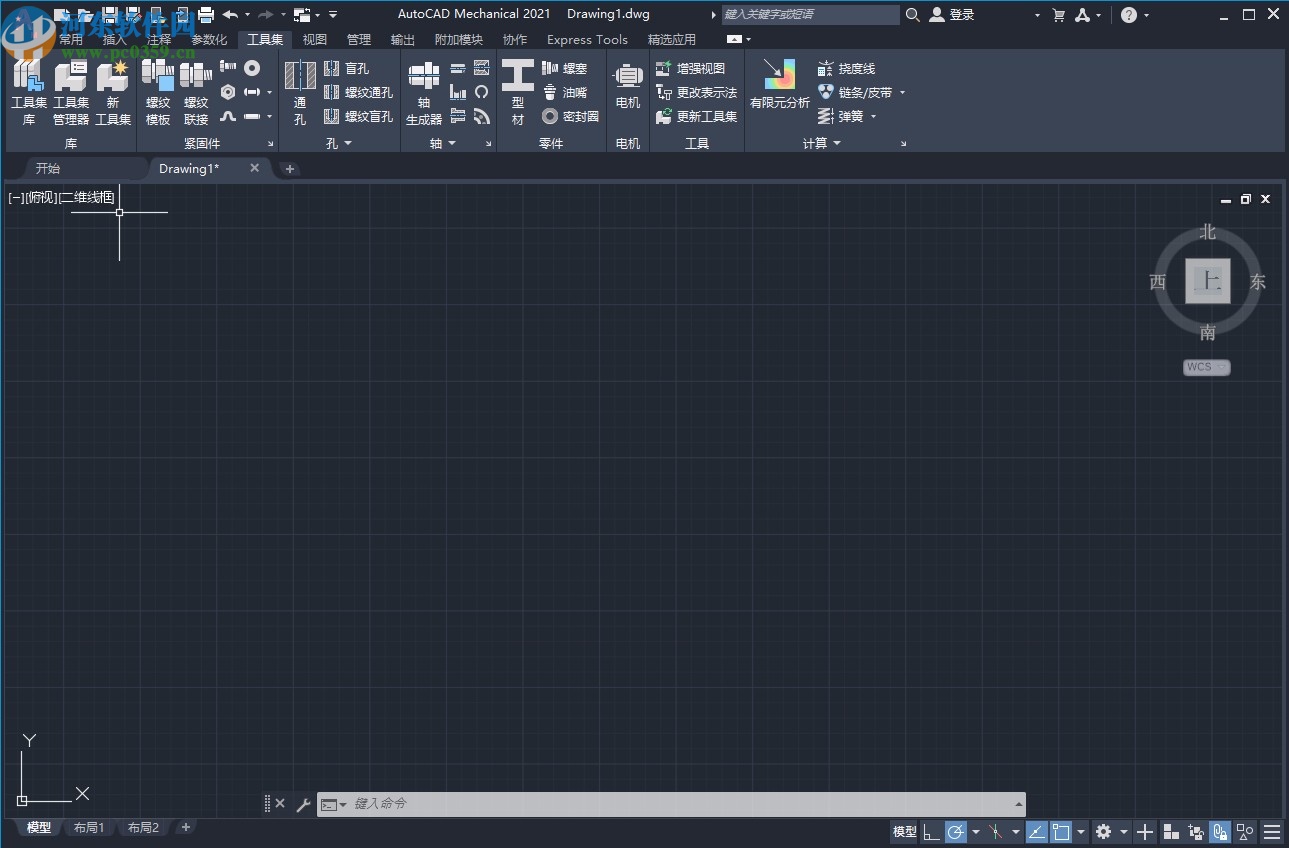Toggle polar tracking in the status bar
Image resolution: width=1289 pixels, height=848 pixels.
pyautogui.click(x=955, y=831)
